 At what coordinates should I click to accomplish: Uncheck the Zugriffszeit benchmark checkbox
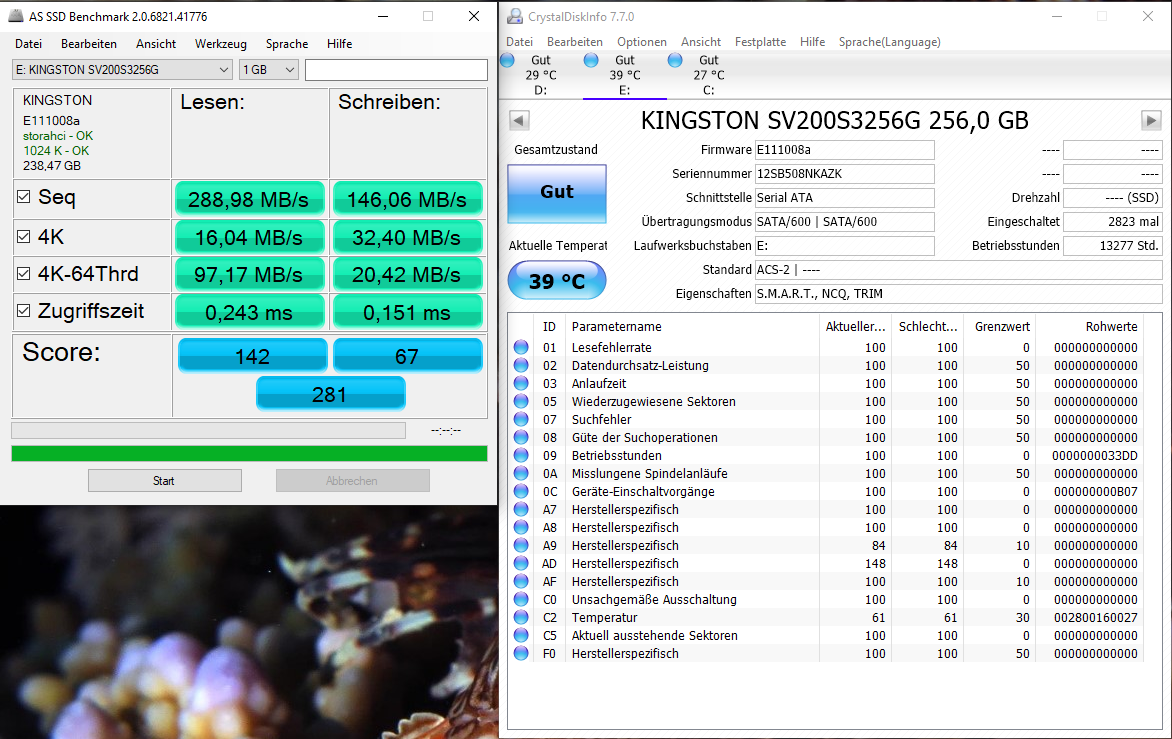click(24, 311)
